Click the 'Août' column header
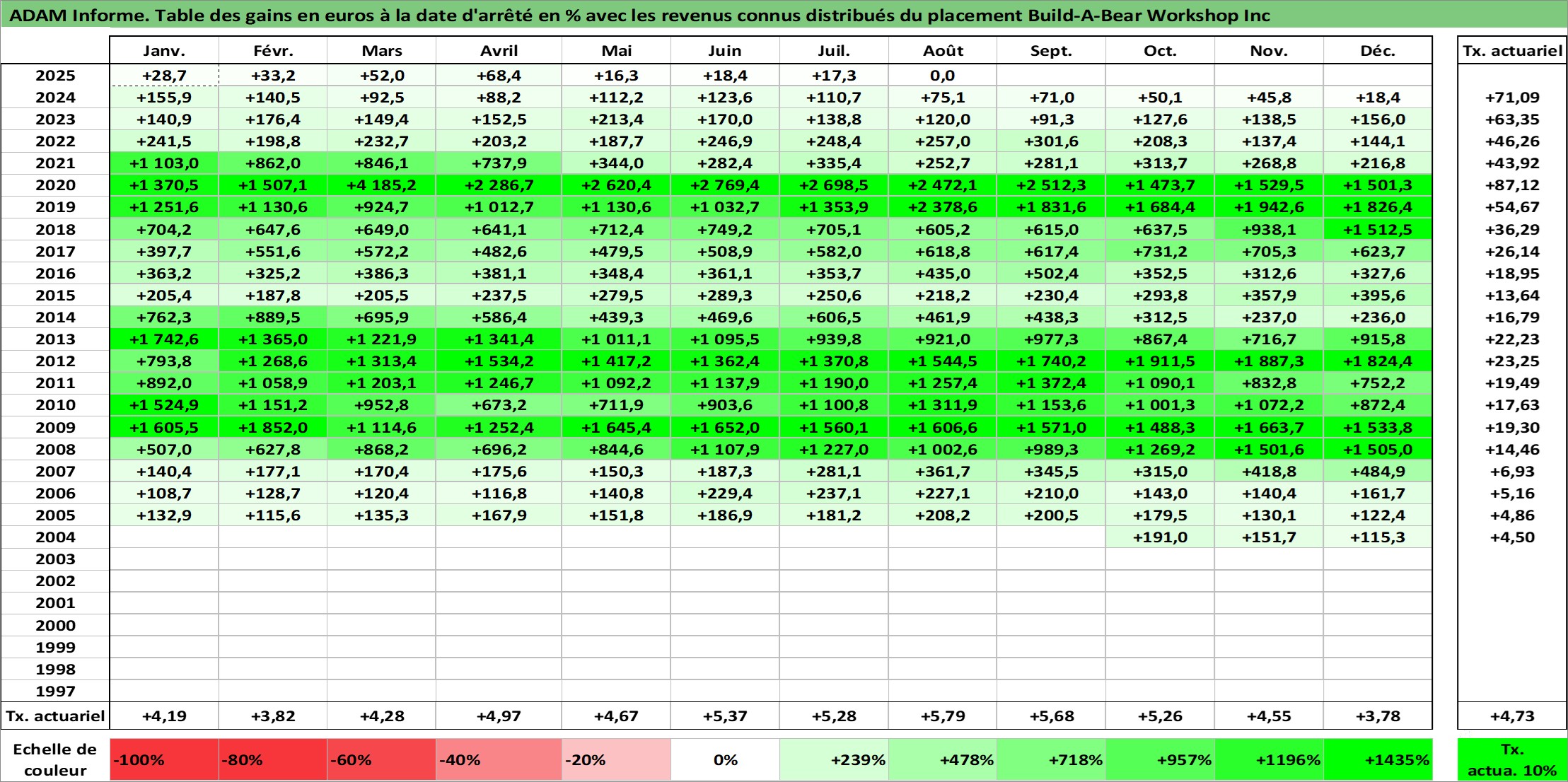The image size is (1568, 782). pos(943,50)
